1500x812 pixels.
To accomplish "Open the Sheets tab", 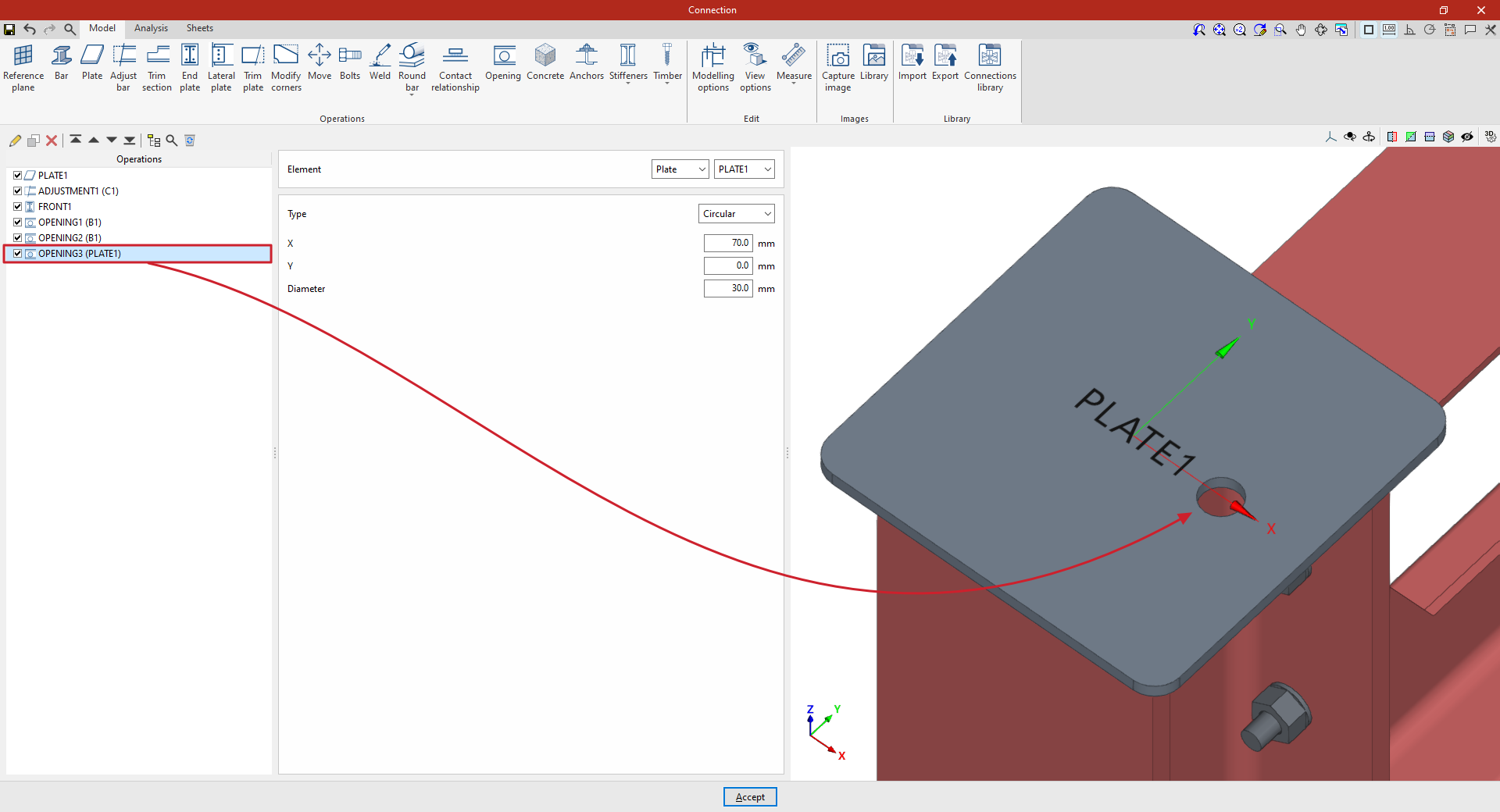I will (199, 28).
